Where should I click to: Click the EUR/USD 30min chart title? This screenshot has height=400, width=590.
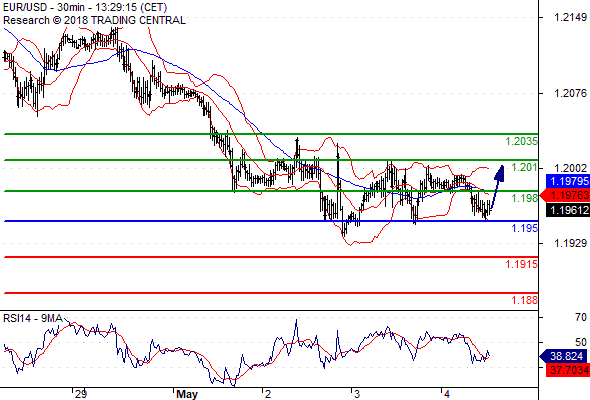point(85,7)
